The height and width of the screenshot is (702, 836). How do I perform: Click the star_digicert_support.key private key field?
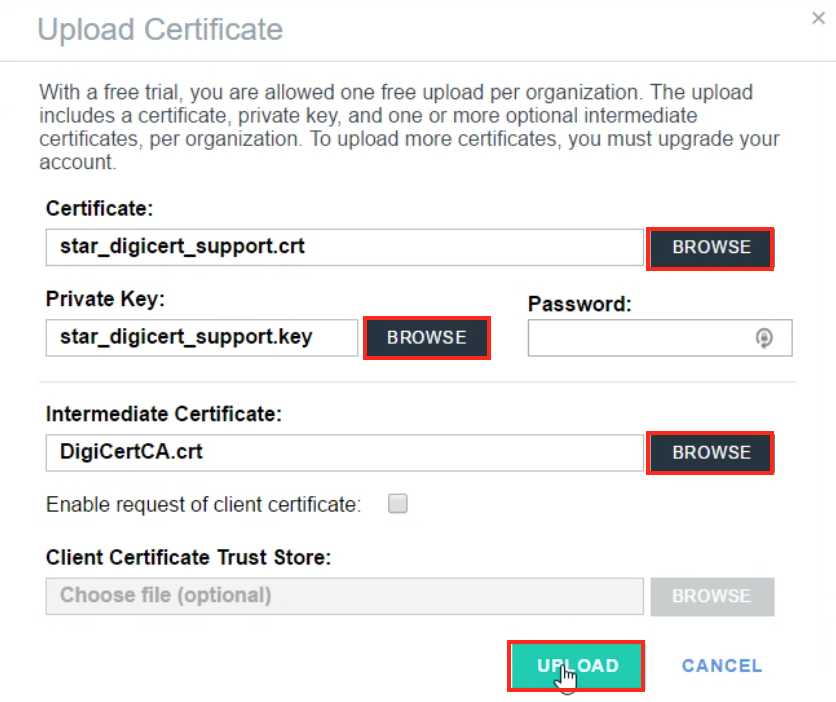coord(201,338)
